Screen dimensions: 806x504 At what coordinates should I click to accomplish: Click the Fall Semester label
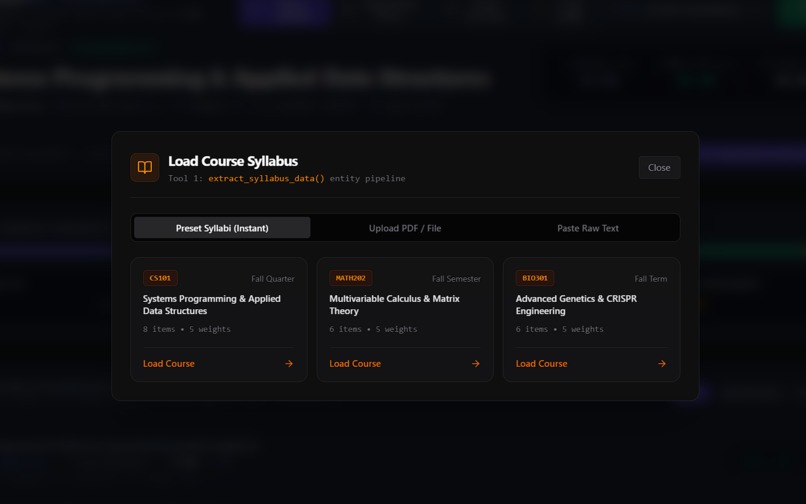pyautogui.click(x=456, y=279)
